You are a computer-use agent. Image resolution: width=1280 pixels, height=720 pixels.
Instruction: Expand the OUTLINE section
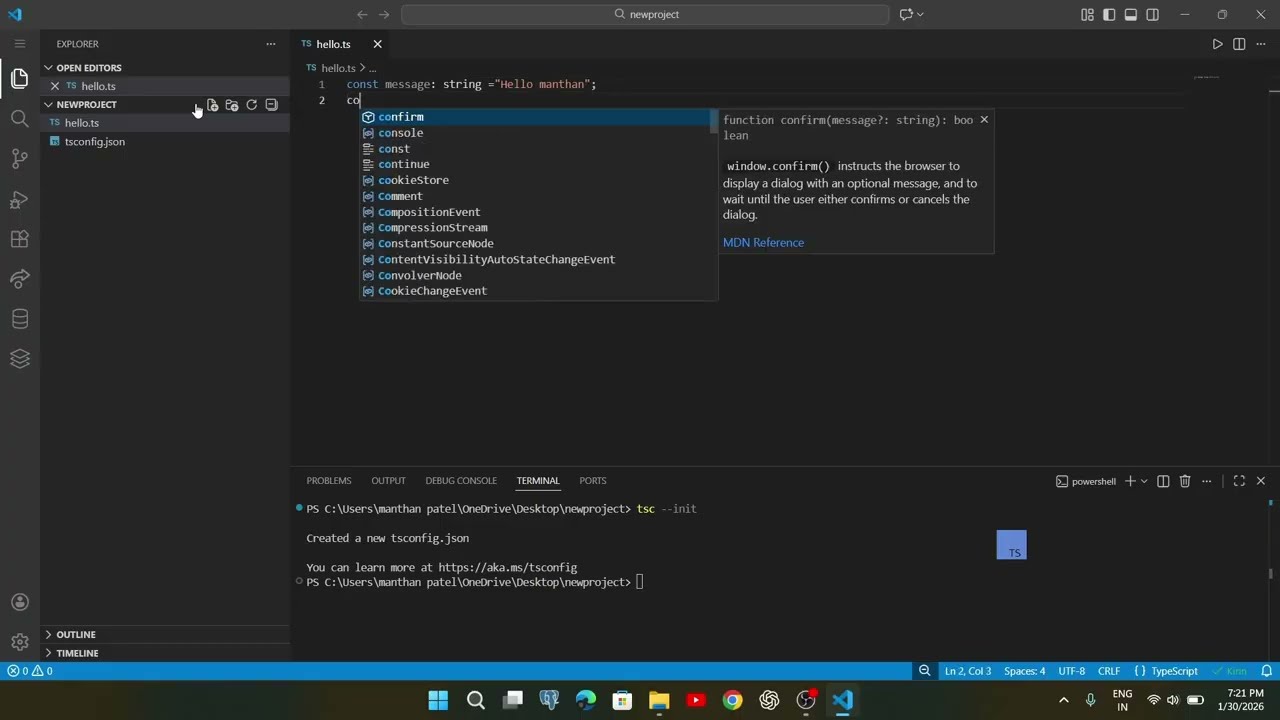click(x=48, y=635)
